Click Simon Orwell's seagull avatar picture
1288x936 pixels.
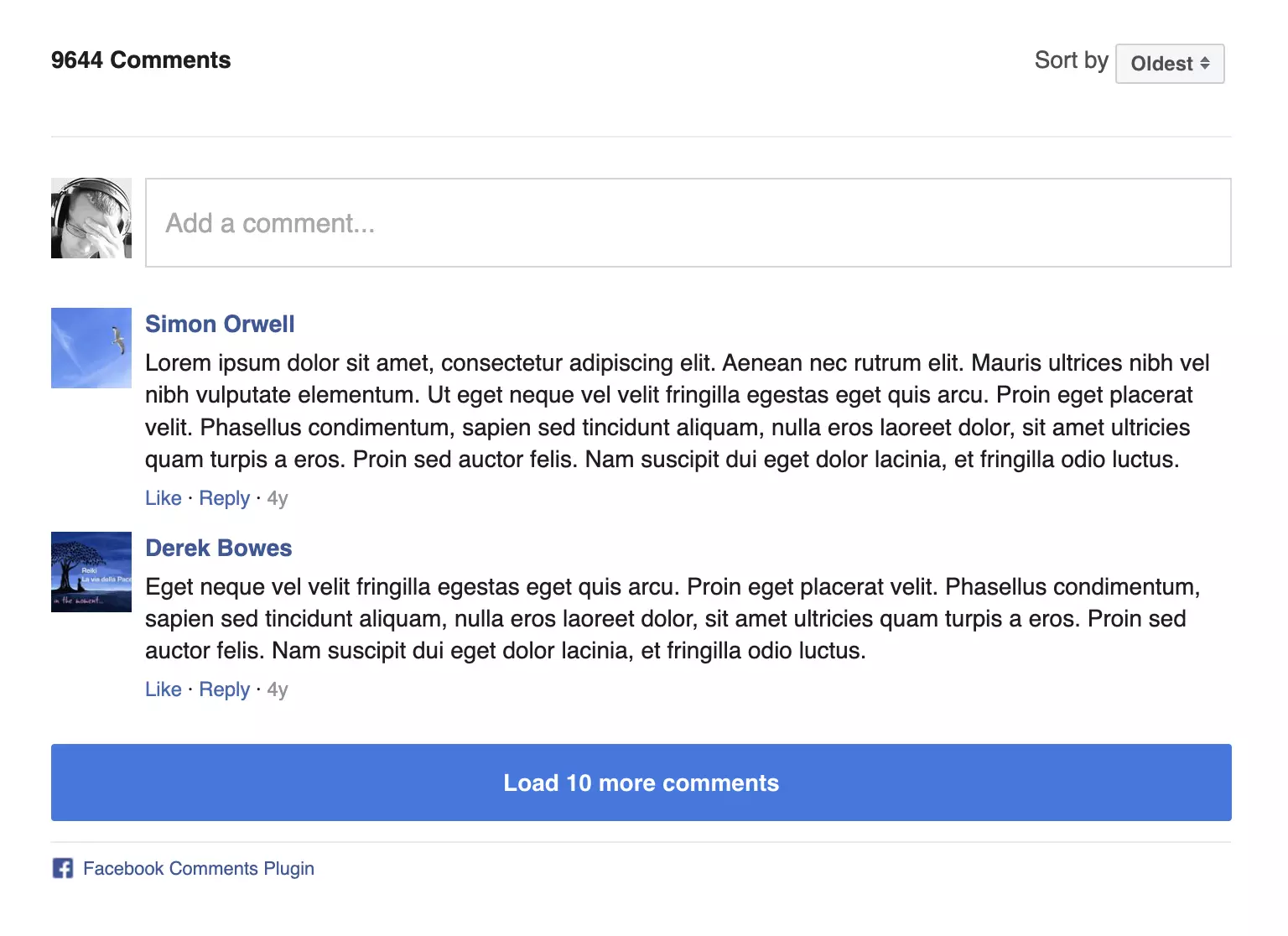[91, 348]
